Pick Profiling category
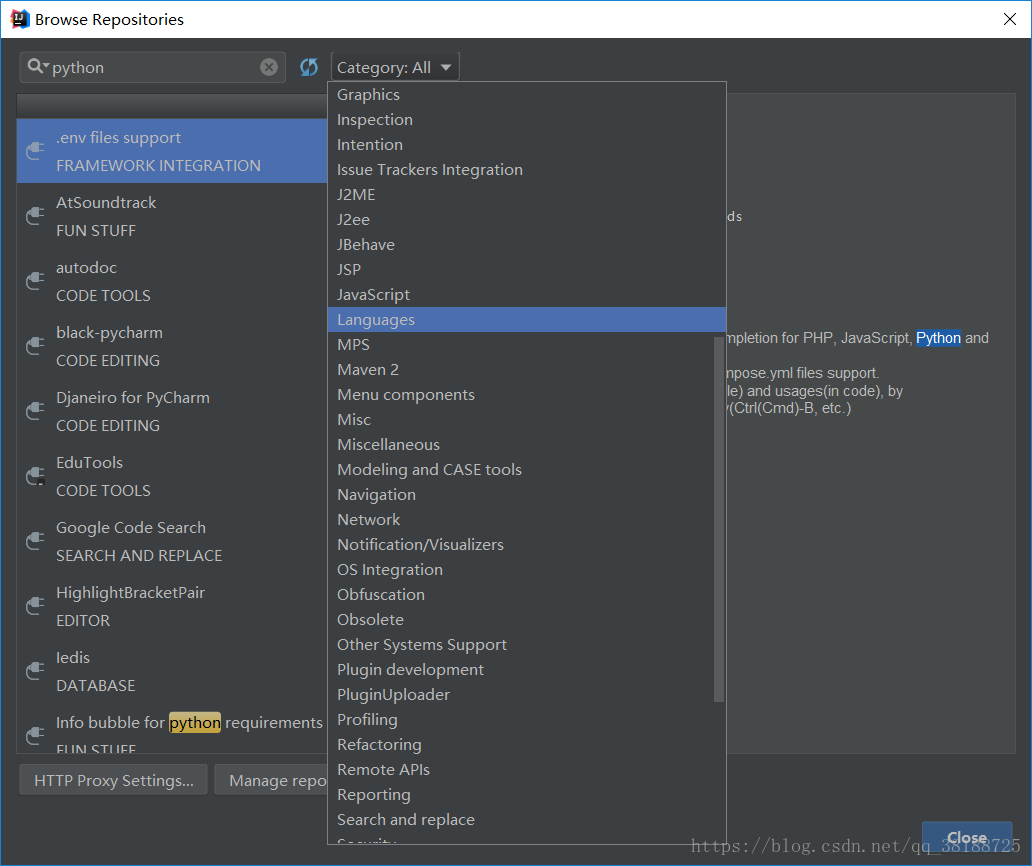The width and height of the screenshot is (1032, 866). [527, 720]
